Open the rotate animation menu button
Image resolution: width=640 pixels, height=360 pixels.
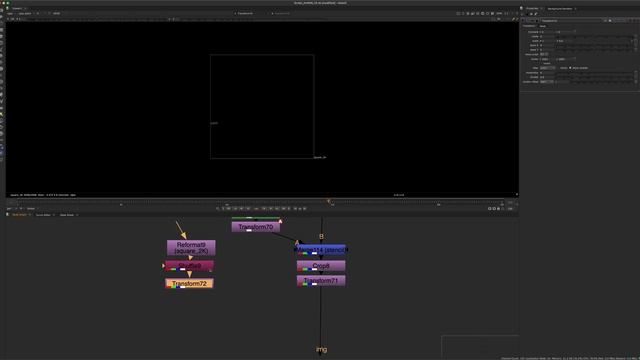tap(636, 37)
